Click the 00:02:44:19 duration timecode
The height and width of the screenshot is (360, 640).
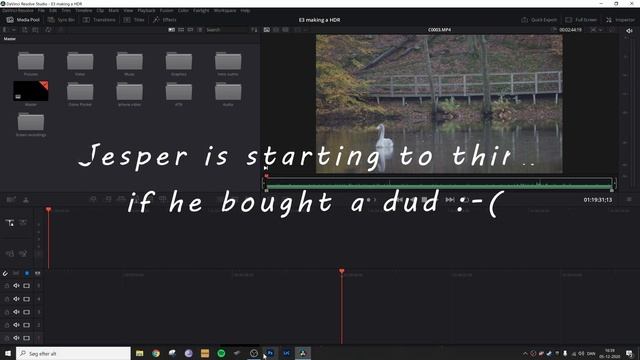point(571,30)
